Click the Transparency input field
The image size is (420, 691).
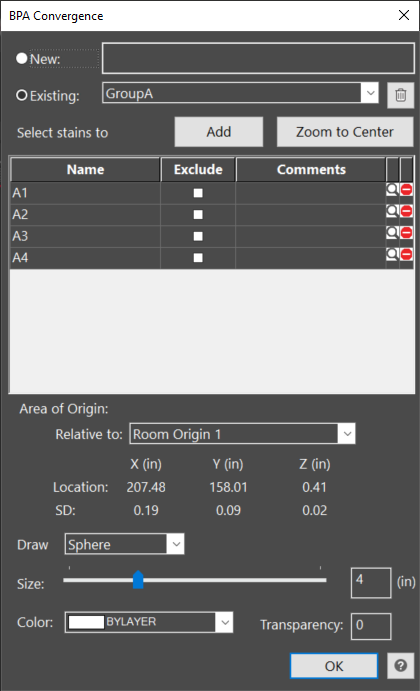pyautogui.click(x=371, y=626)
